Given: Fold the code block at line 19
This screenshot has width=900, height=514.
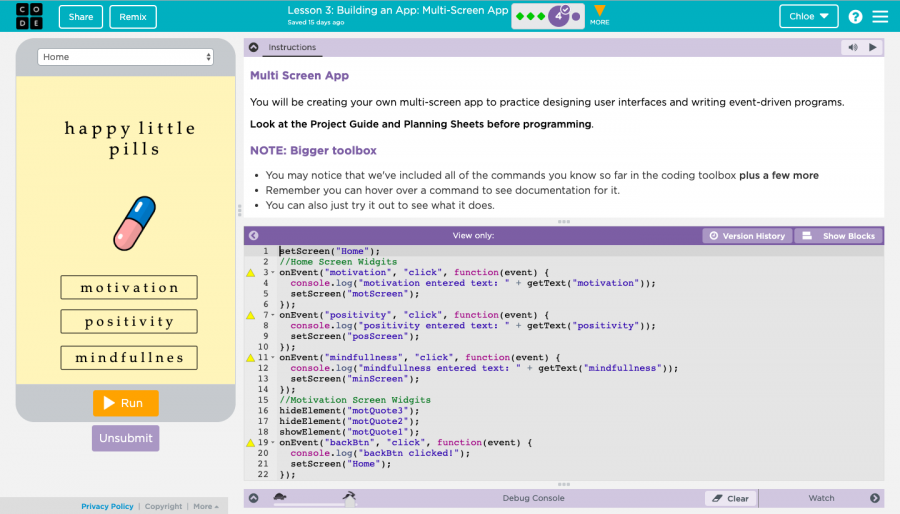Looking at the screenshot, I should [x=273, y=442].
